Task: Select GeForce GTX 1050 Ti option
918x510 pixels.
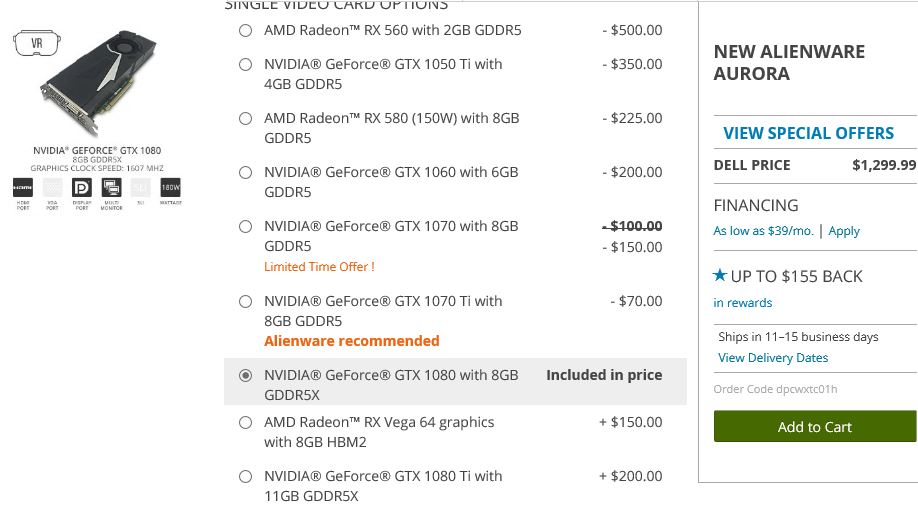Action: click(x=245, y=64)
